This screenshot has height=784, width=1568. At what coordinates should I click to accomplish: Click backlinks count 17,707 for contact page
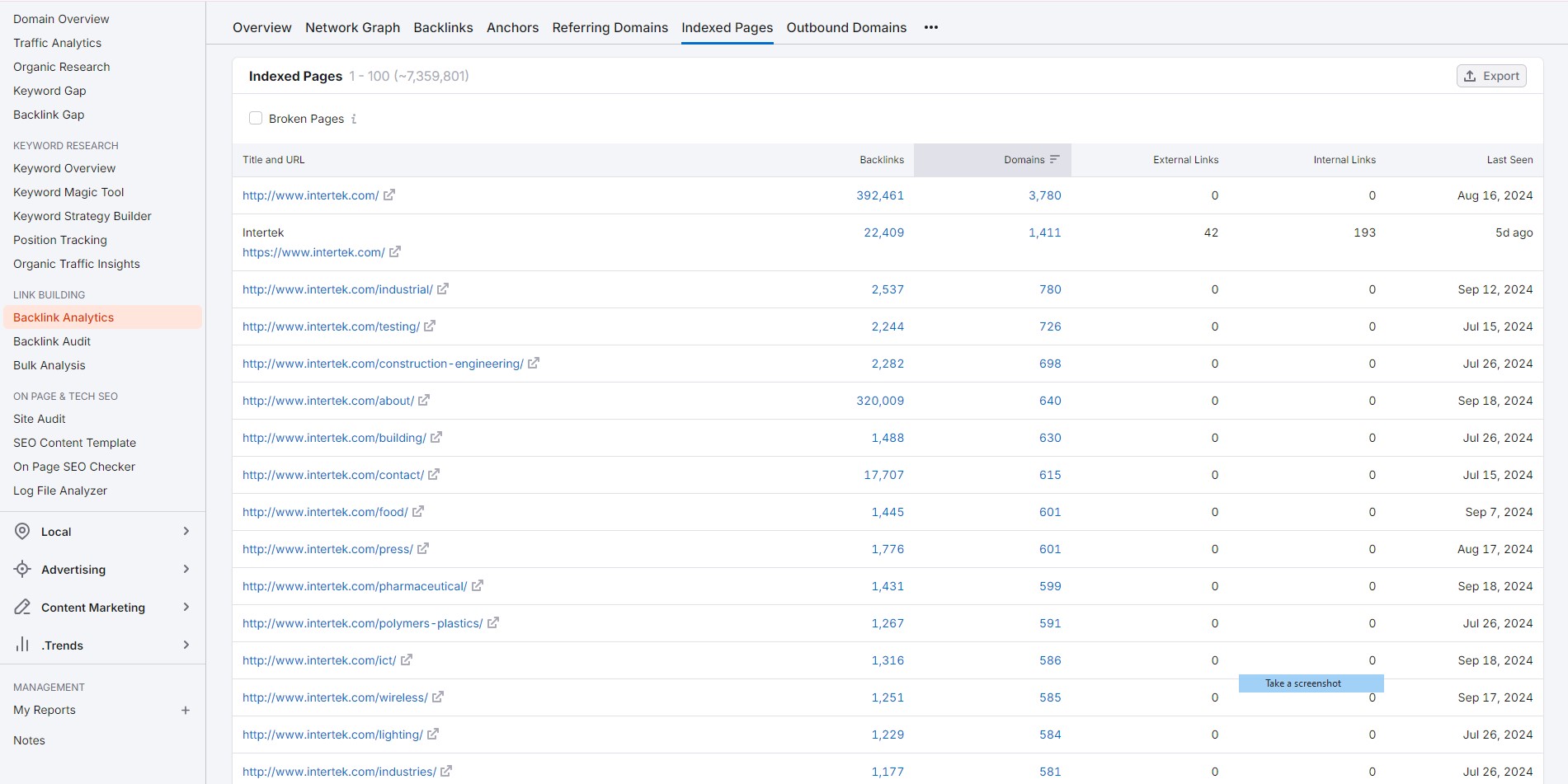point(884,475)
